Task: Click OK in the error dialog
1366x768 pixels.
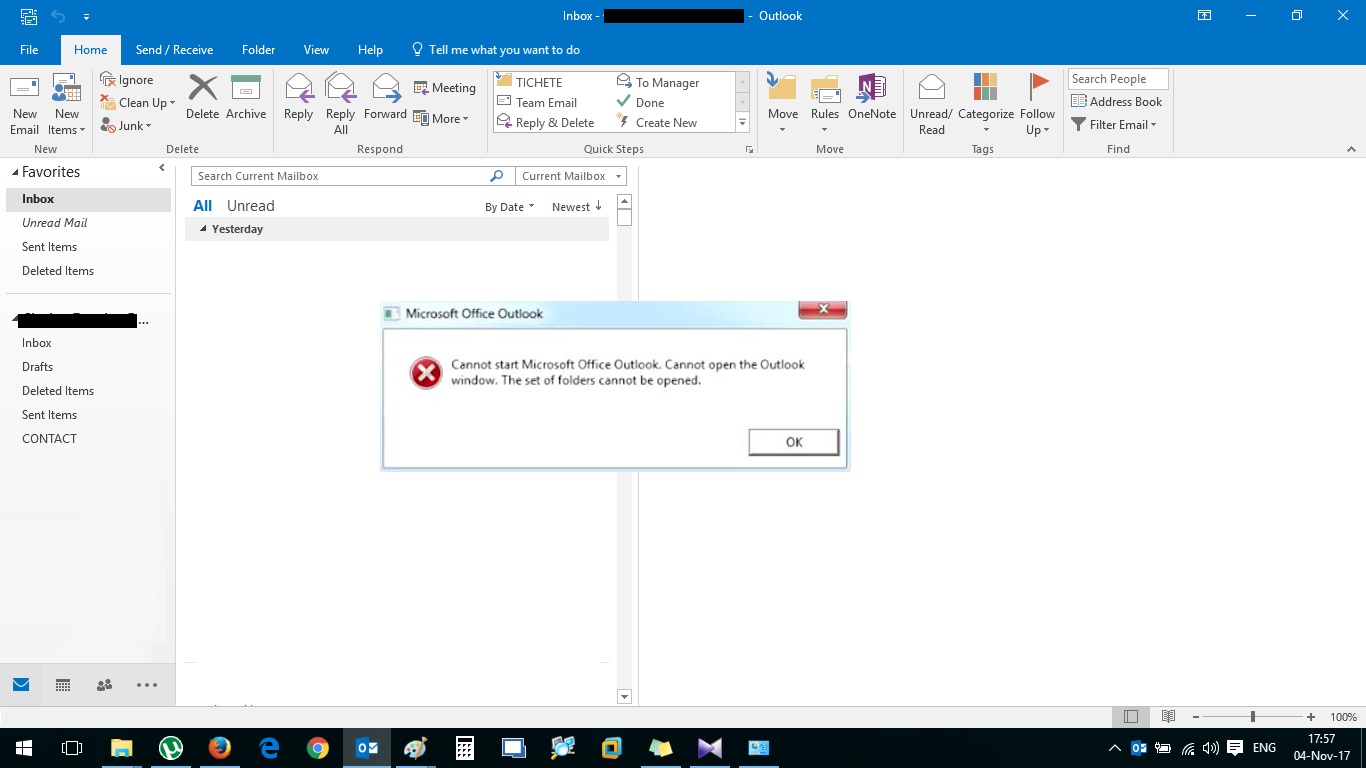Action: click(x=794, y=442)
